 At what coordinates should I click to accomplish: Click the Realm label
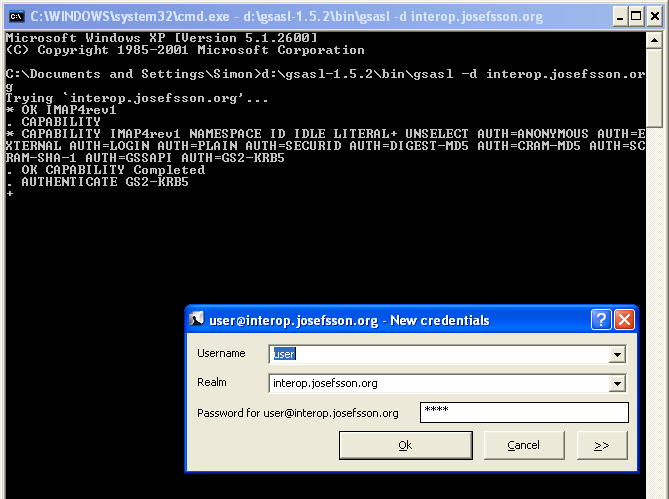point(212,382)
